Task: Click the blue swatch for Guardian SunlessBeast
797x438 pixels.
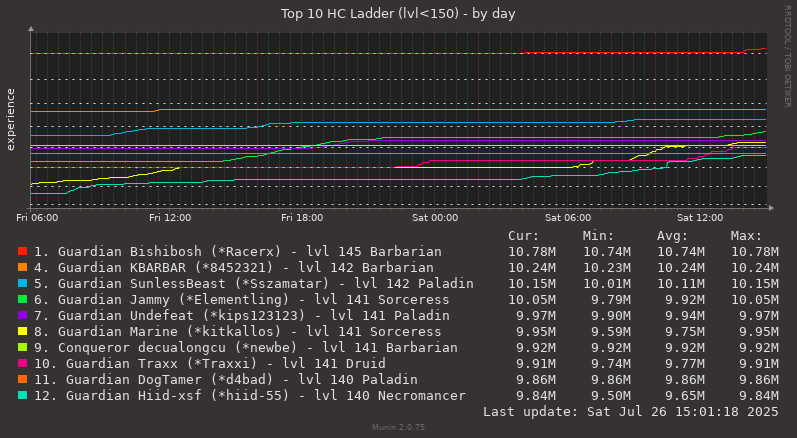Action: tap(22, 283)
